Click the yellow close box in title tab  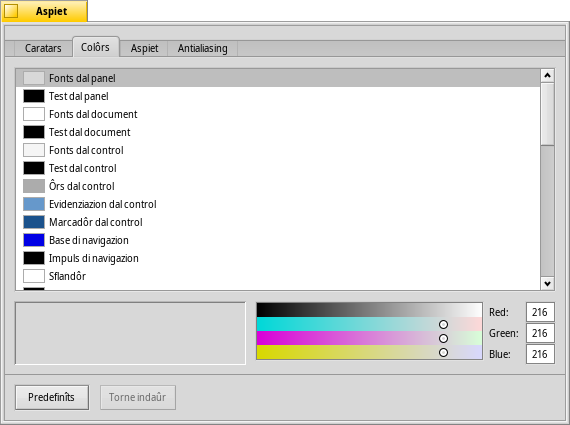click(11, 11)
